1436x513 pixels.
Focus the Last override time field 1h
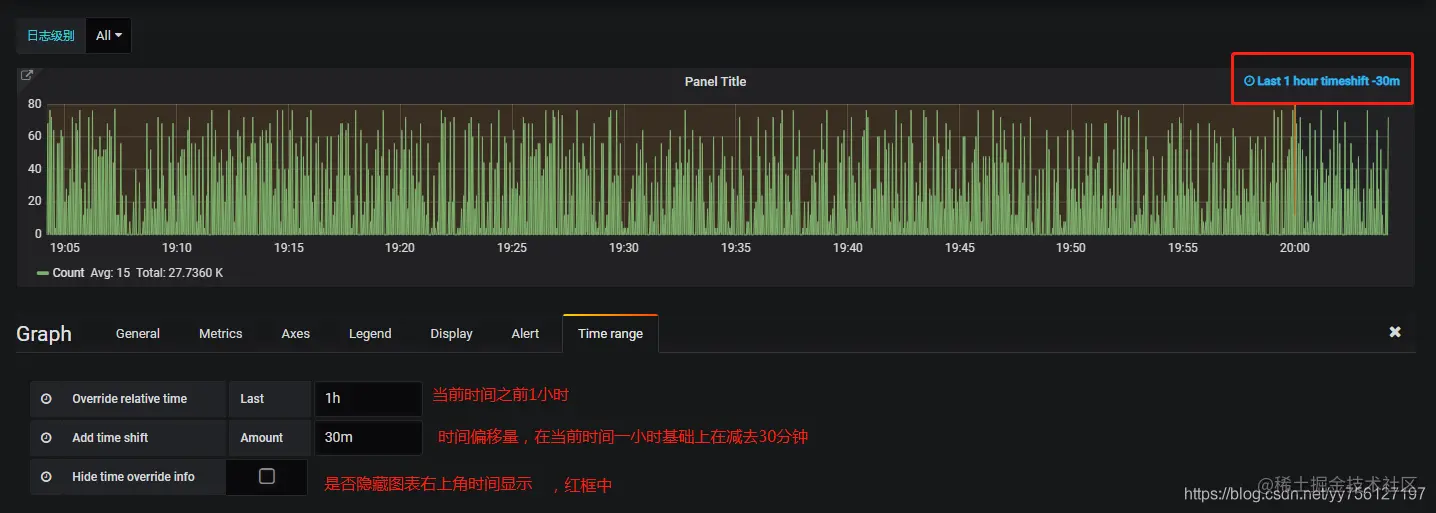pyautogui.click(x=368, y=398)
